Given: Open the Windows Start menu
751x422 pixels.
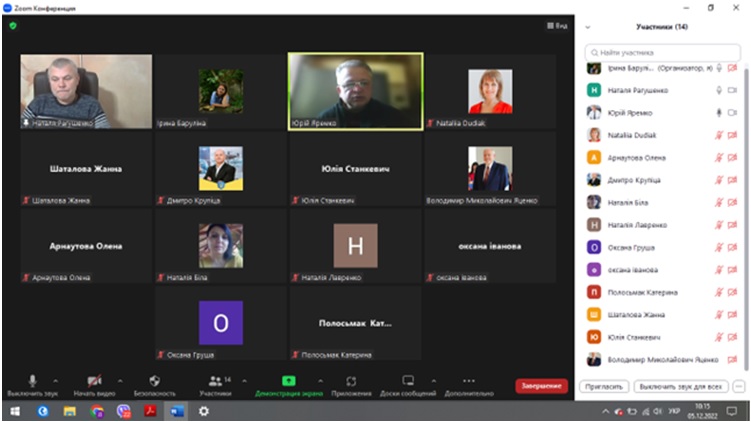Looking at the screenshot, I should coord(15,411).
